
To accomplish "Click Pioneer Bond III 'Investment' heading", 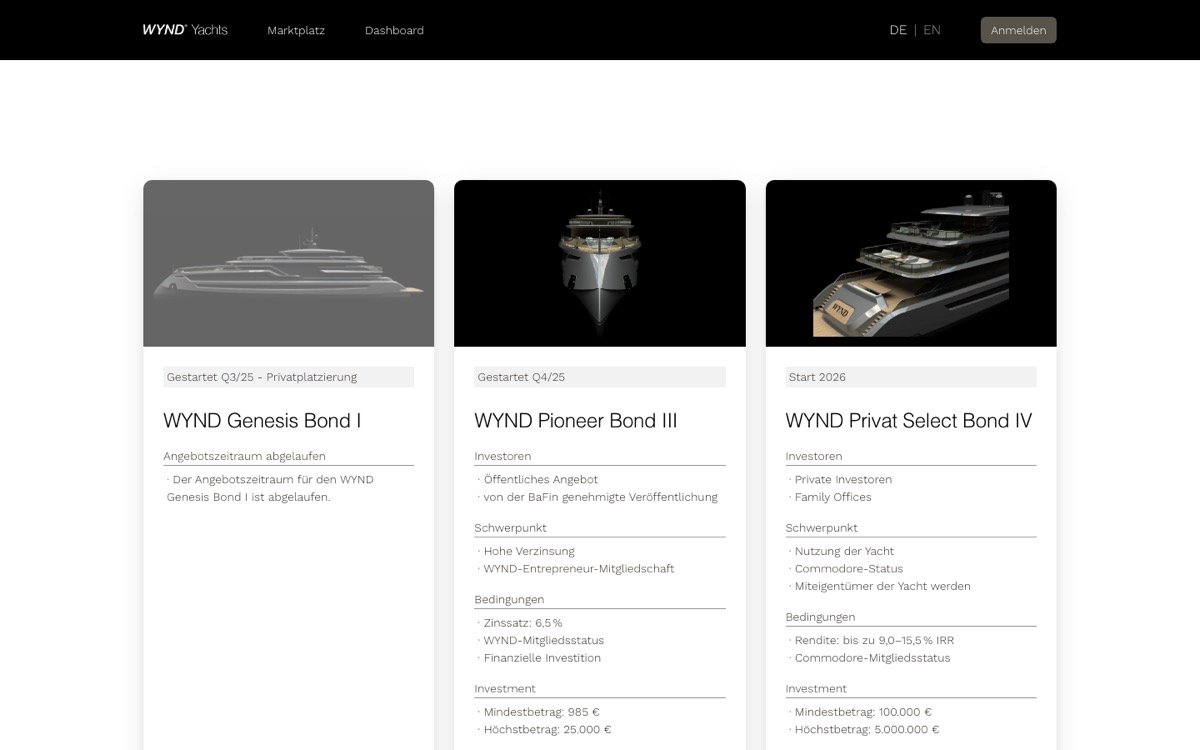I will pyautogui.click(x=505, y=689).
